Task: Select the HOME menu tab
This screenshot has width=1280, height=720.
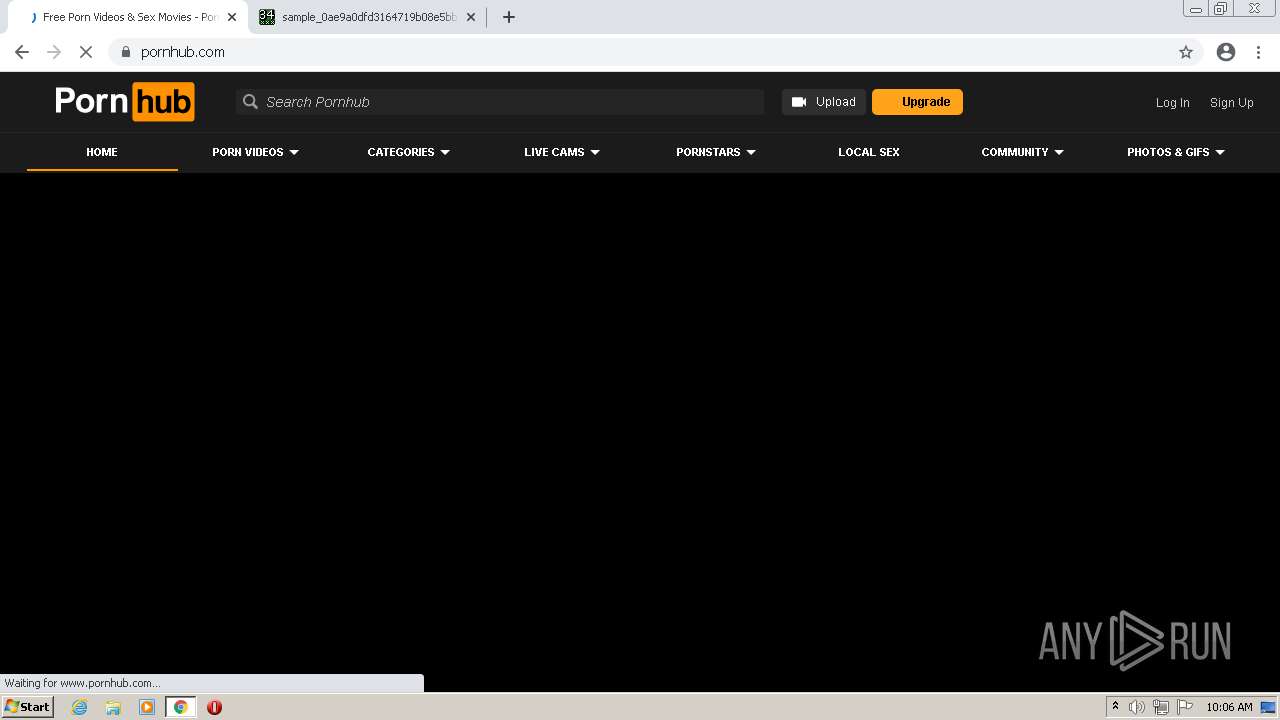Action: (102, 152)
